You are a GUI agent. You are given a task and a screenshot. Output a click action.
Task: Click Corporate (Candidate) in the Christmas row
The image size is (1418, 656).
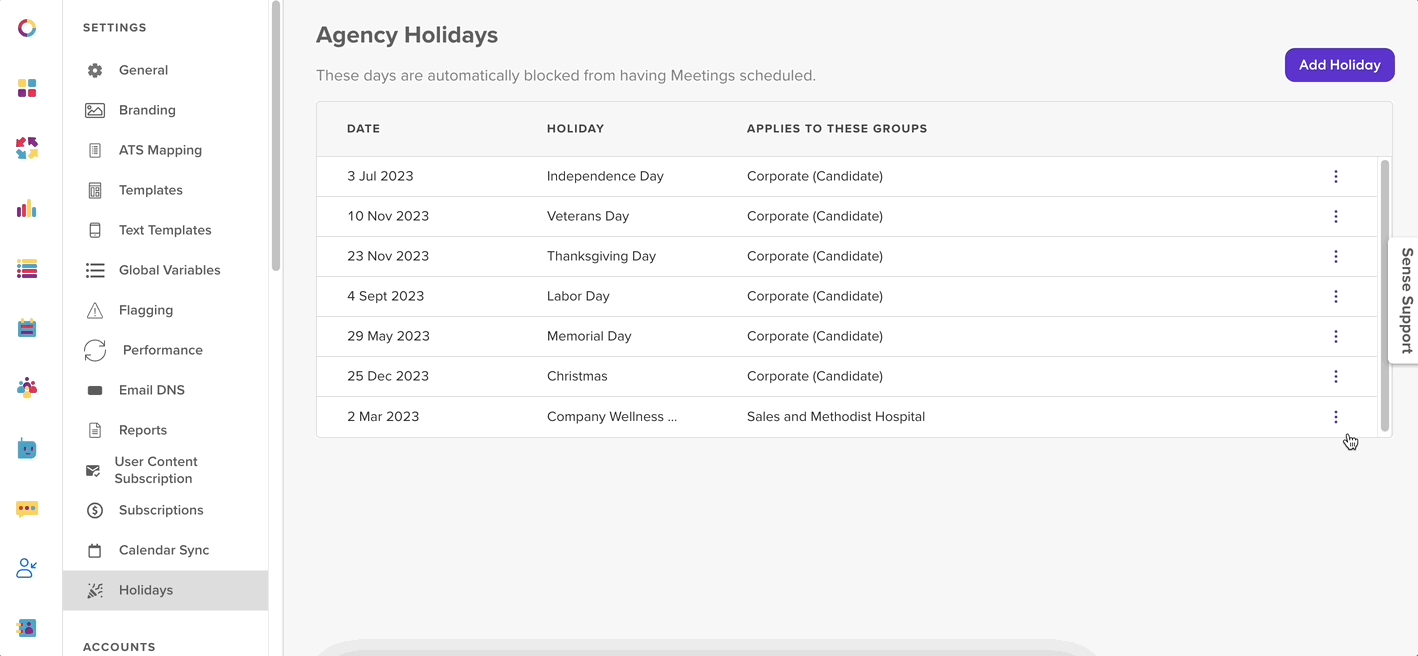coord(815,376)
